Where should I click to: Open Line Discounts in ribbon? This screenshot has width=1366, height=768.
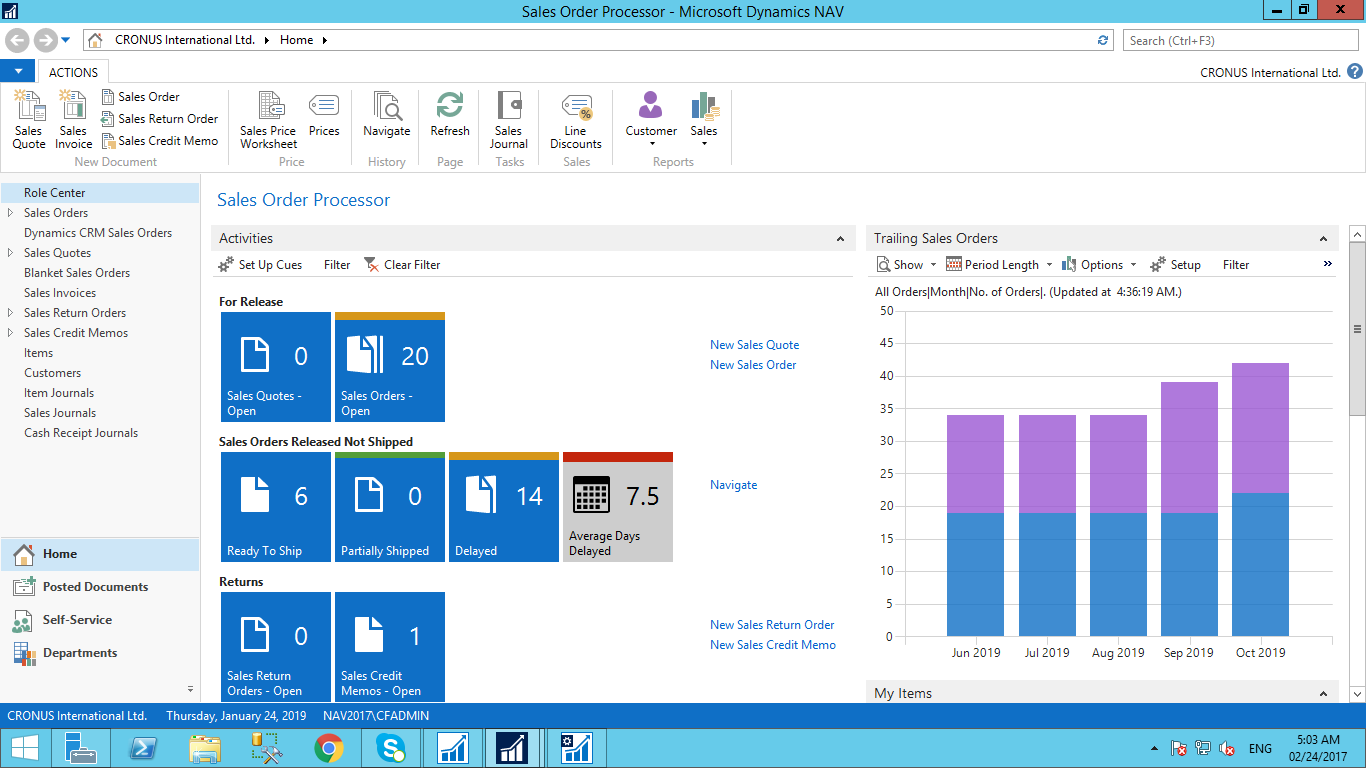coord(576,119)
